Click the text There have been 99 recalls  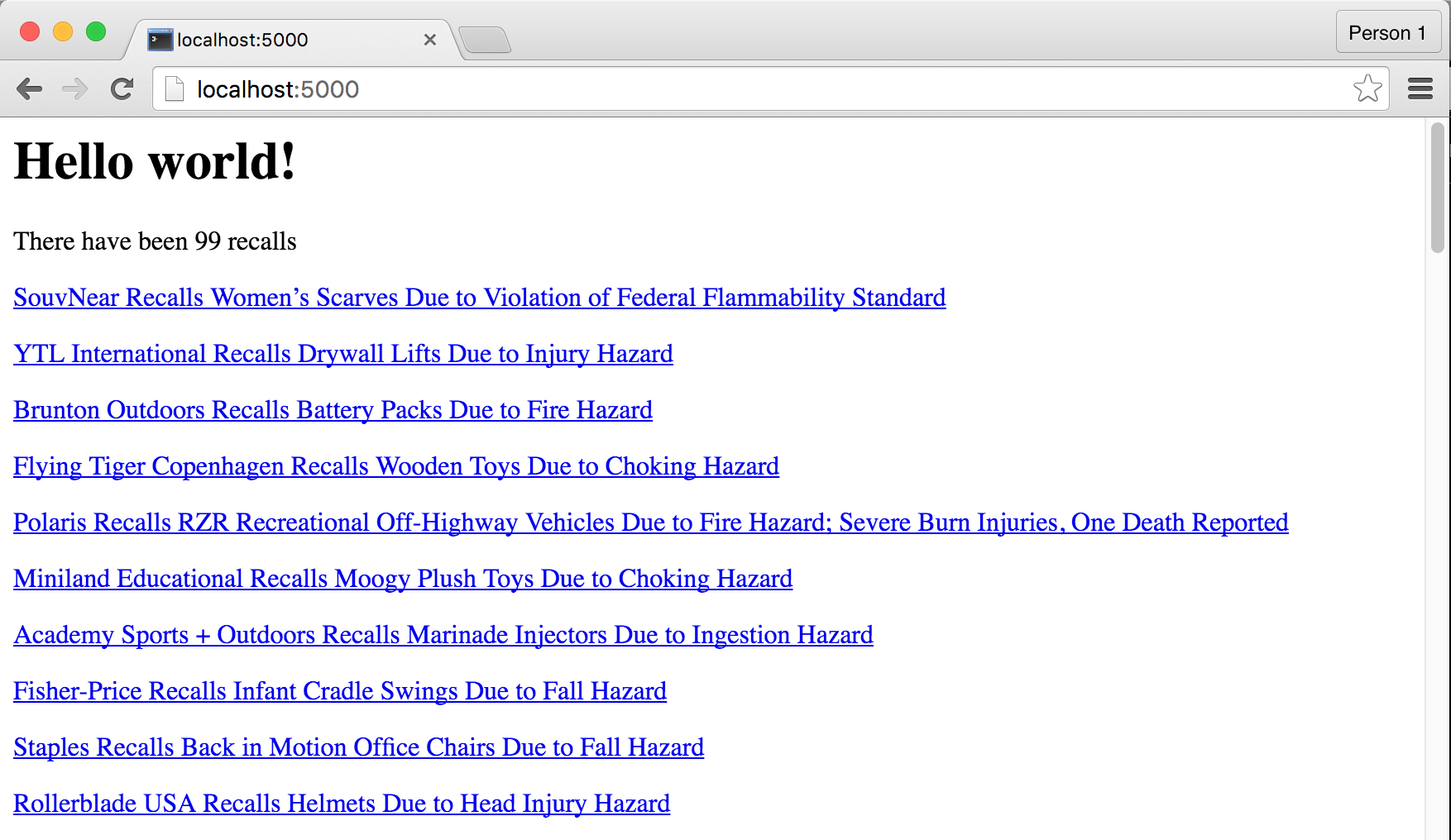click(155, 241)
